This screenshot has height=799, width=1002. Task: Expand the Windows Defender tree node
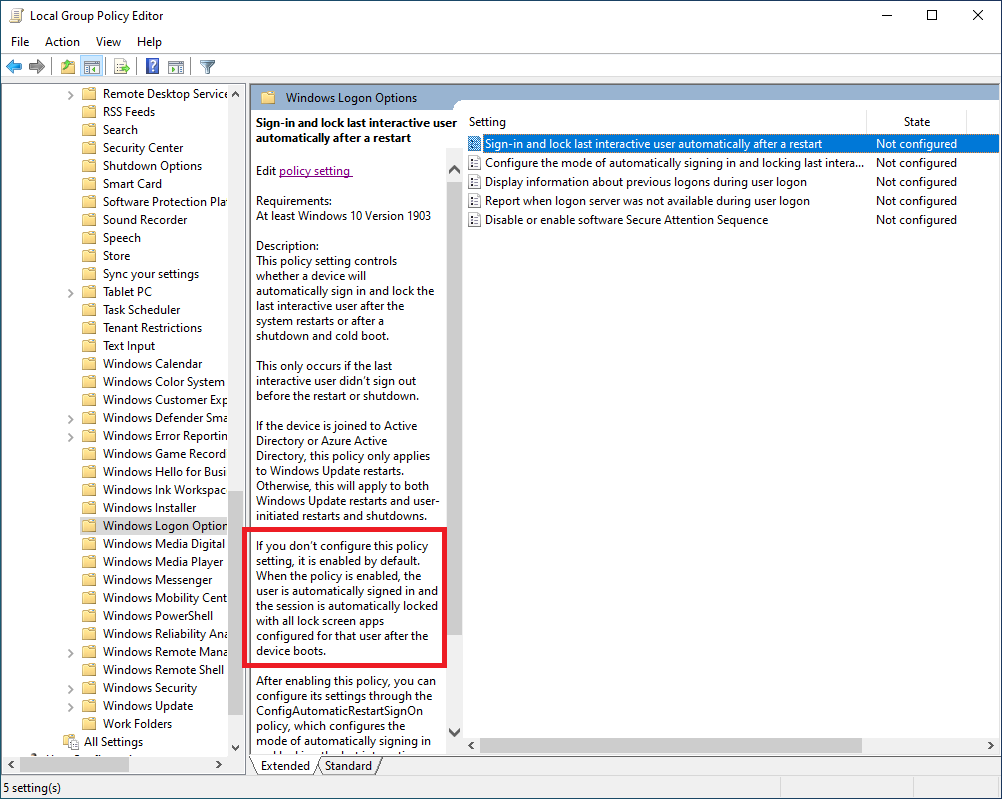coord(68,417)
